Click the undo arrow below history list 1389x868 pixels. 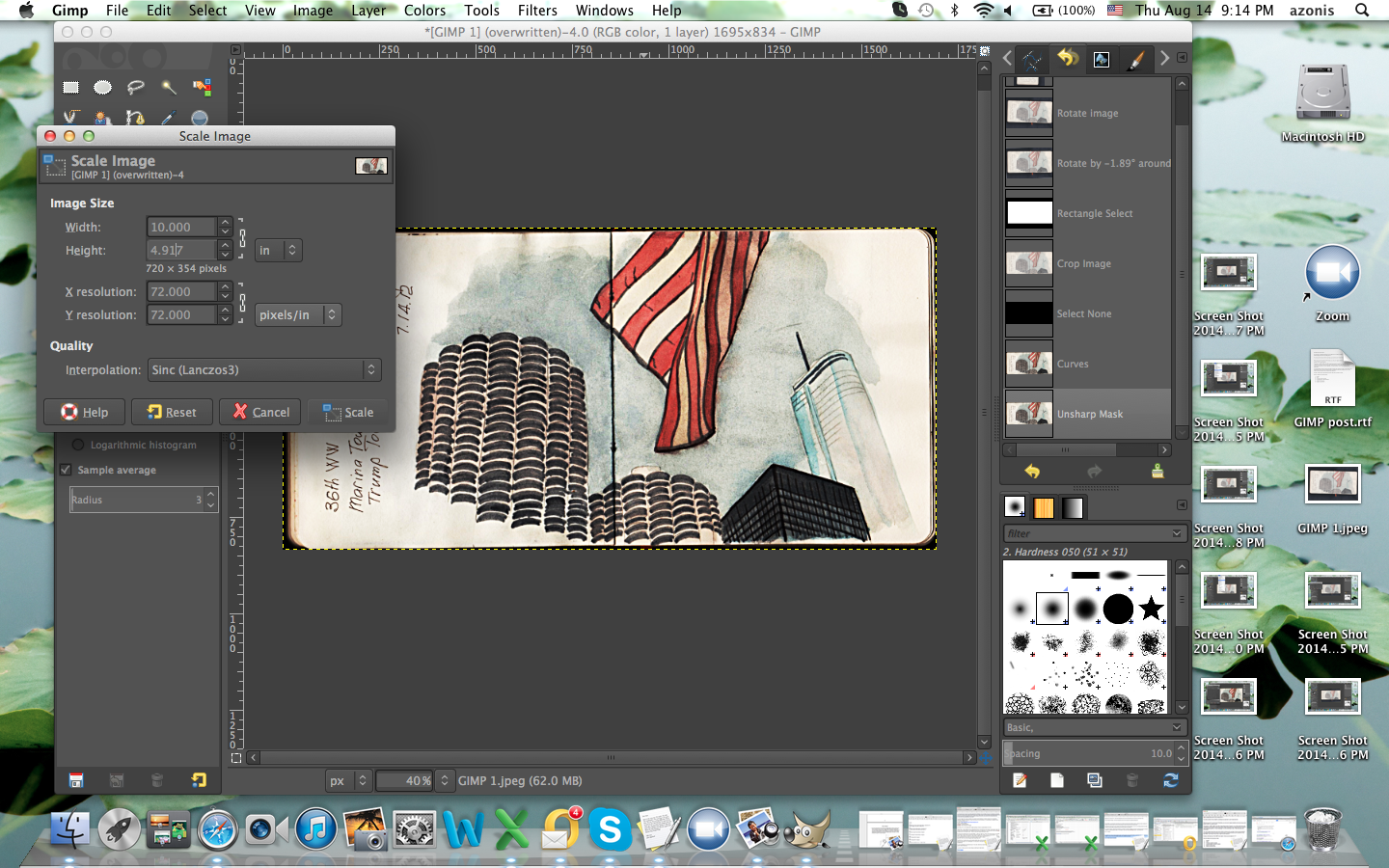coord(1032,472)
